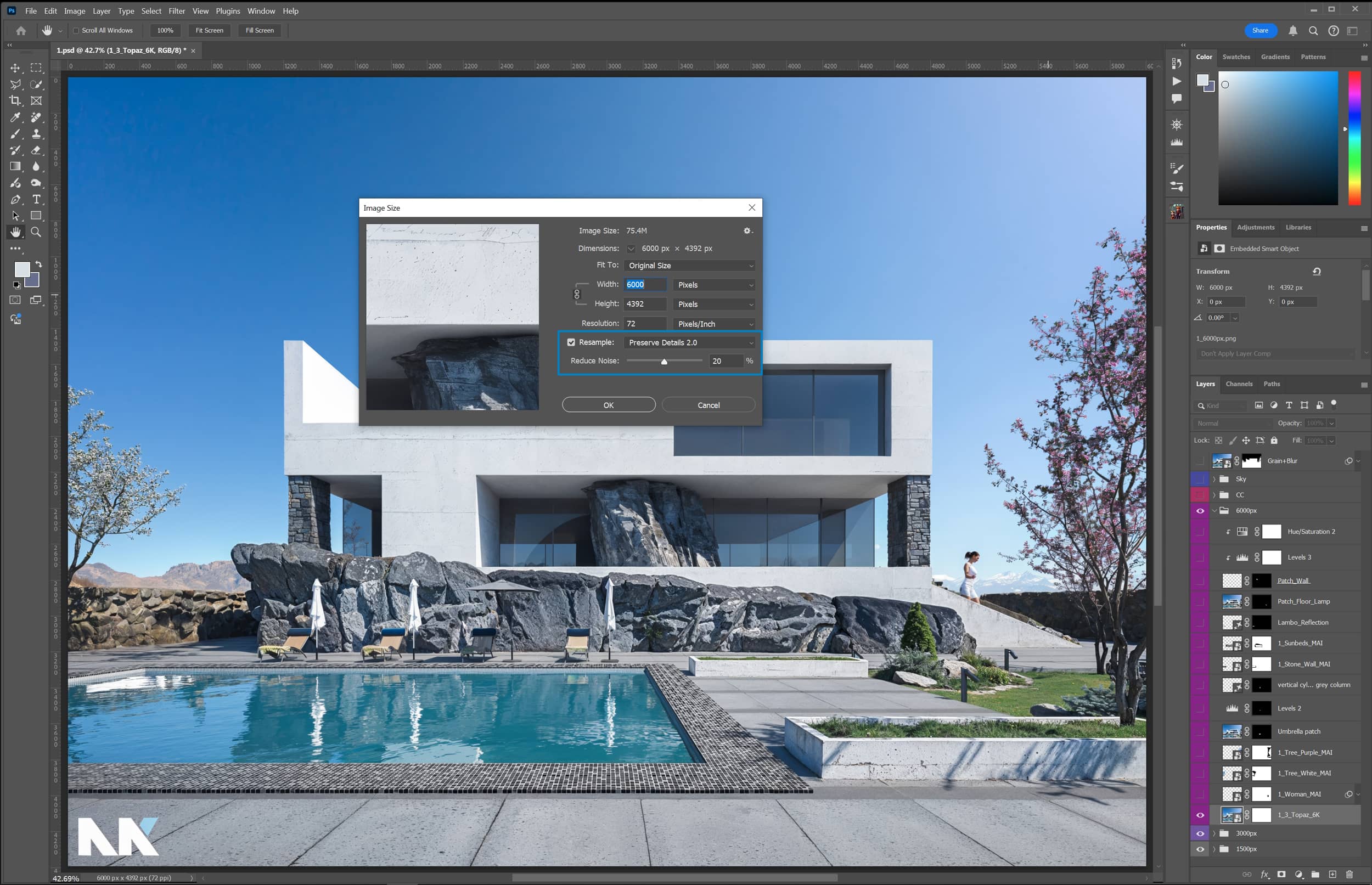Select the Spot Healing Brush tool
Image resolution: width=1372 pixels, height=885 pixels.
click(36, 117)
